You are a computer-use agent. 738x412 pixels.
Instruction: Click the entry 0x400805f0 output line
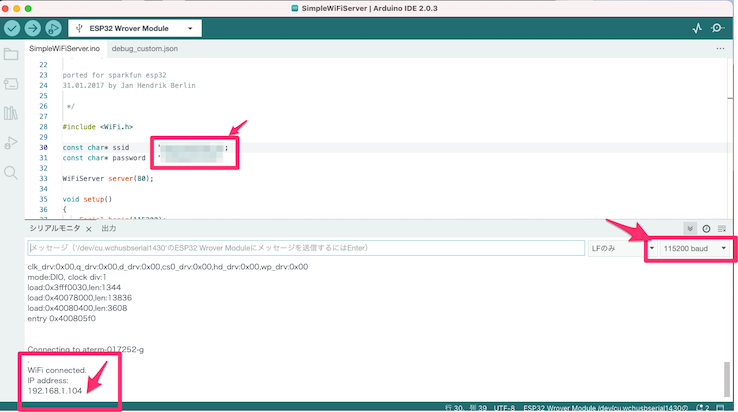click(x=62, y=318)
